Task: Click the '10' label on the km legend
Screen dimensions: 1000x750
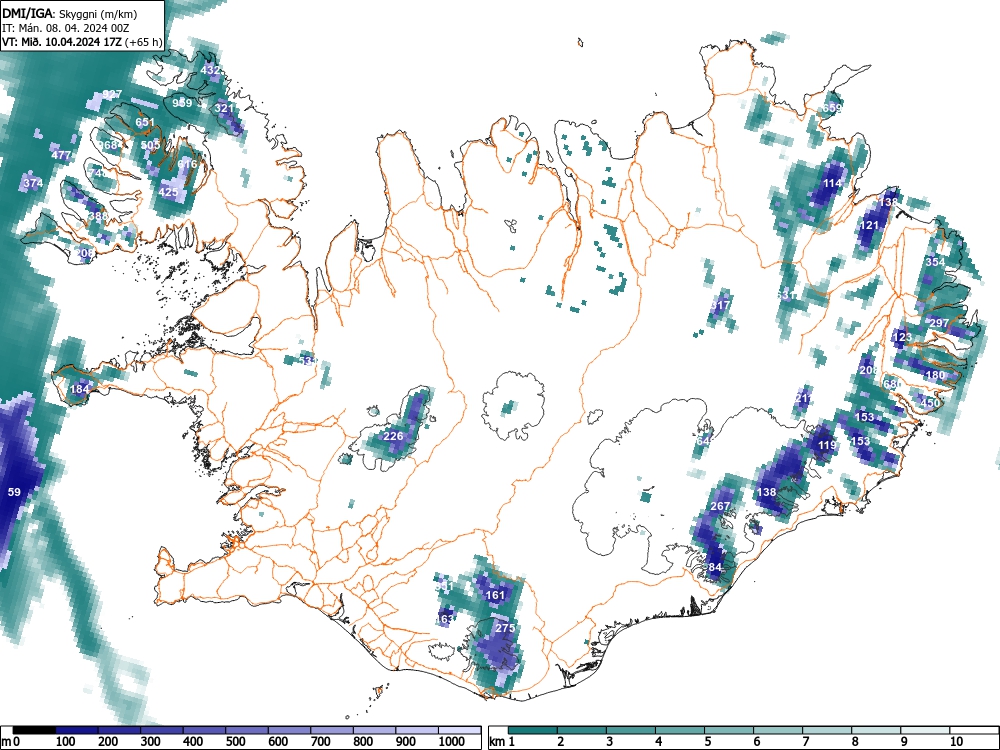Action: pos(956,742)
